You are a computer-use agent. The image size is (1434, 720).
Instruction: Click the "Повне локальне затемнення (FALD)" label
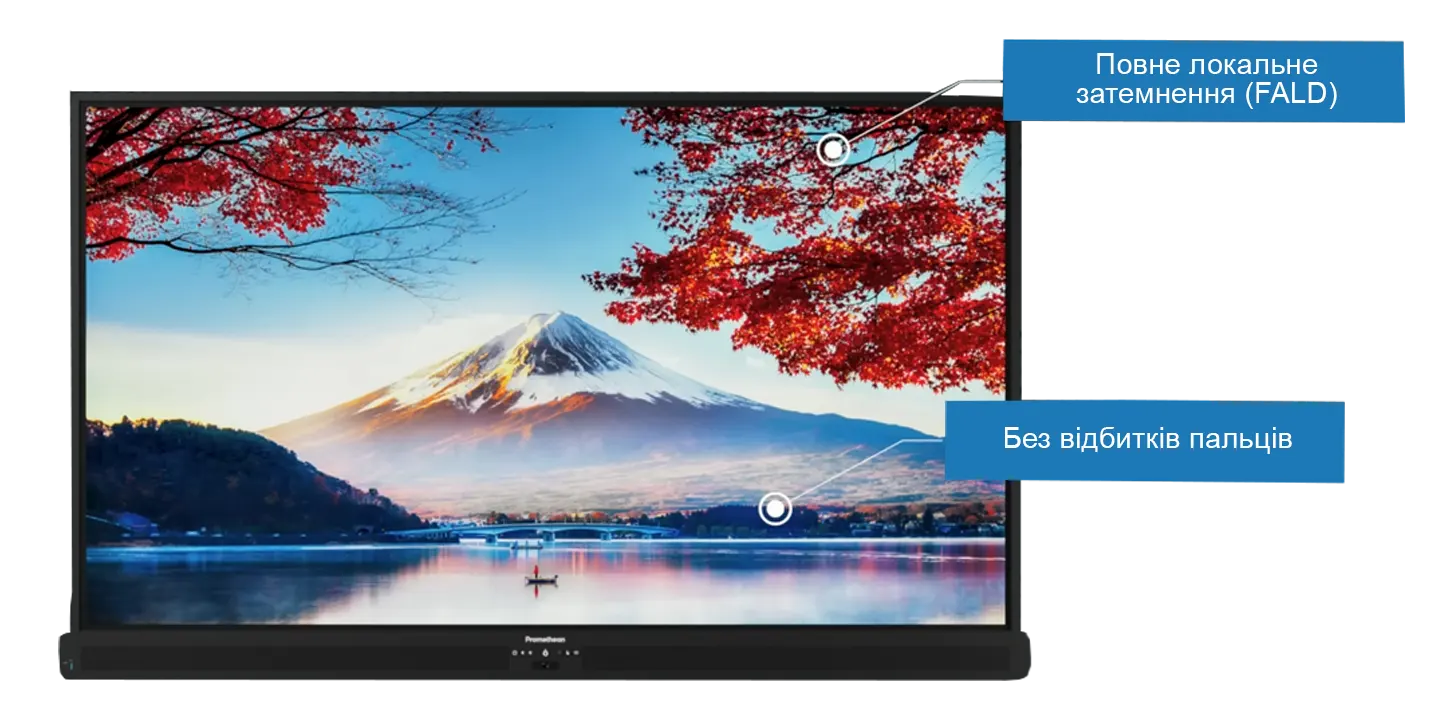[1205, 81]
